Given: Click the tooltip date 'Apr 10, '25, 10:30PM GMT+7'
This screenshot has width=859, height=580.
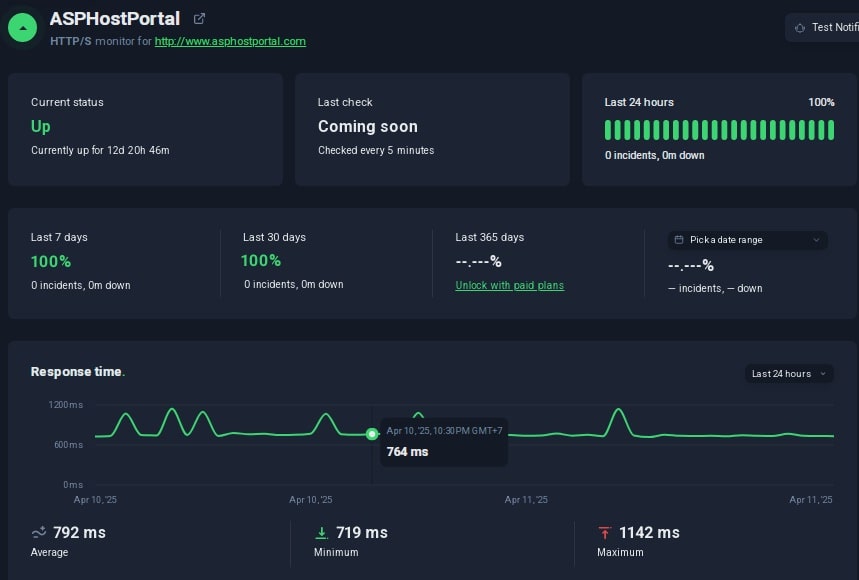Looking at the screenshot, I should 444,431.
